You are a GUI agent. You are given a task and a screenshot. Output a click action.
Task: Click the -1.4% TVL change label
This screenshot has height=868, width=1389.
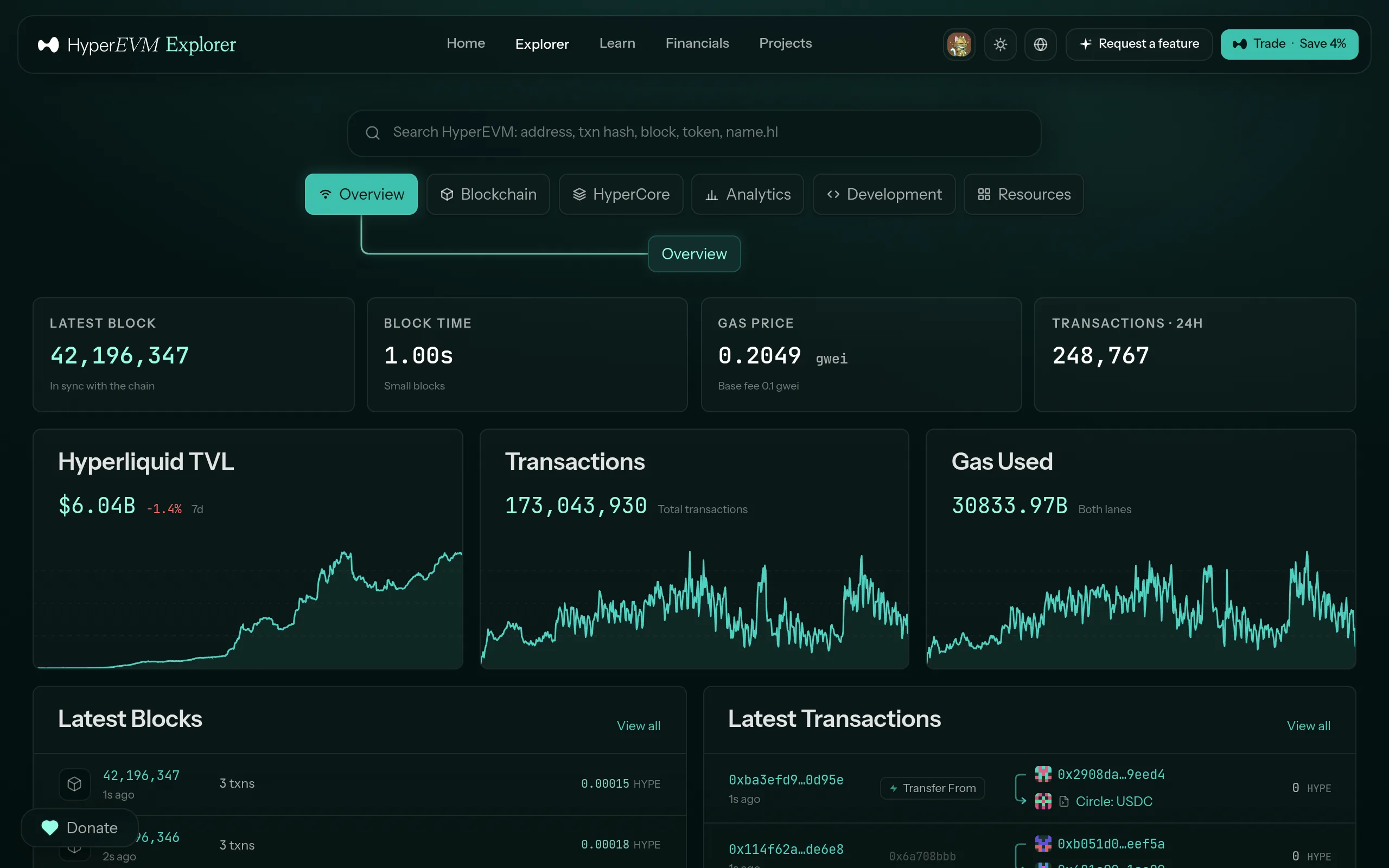point(164,509)
